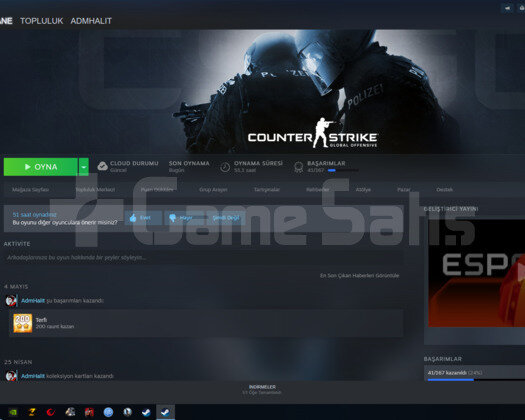Image resolution: width=525 pixels, height=420 pixels.
Task: Click the achievements progress bar under '41/167 kazanıldı'
Action: [x=476, y=379]
